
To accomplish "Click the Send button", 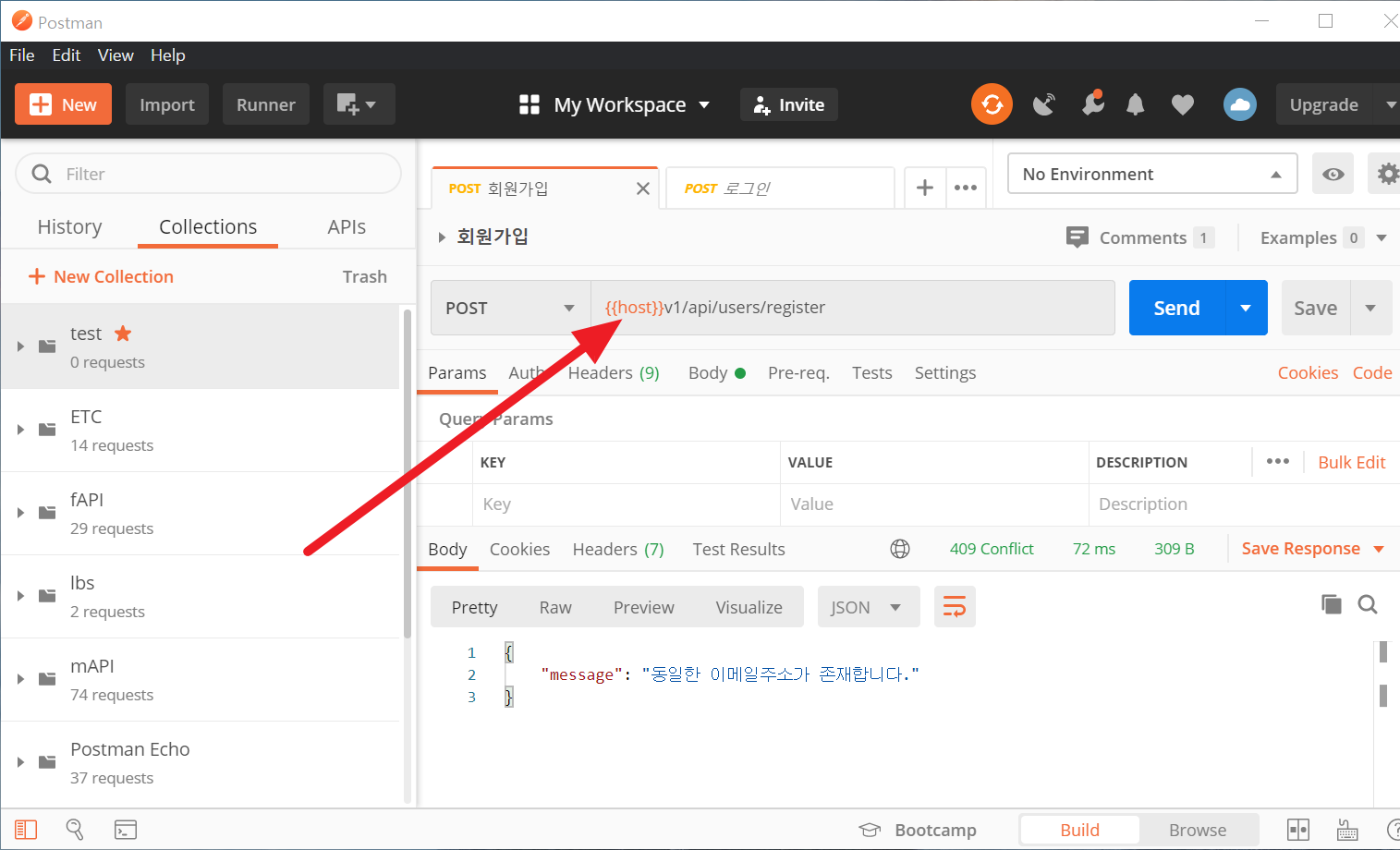I will point(1177,308).
